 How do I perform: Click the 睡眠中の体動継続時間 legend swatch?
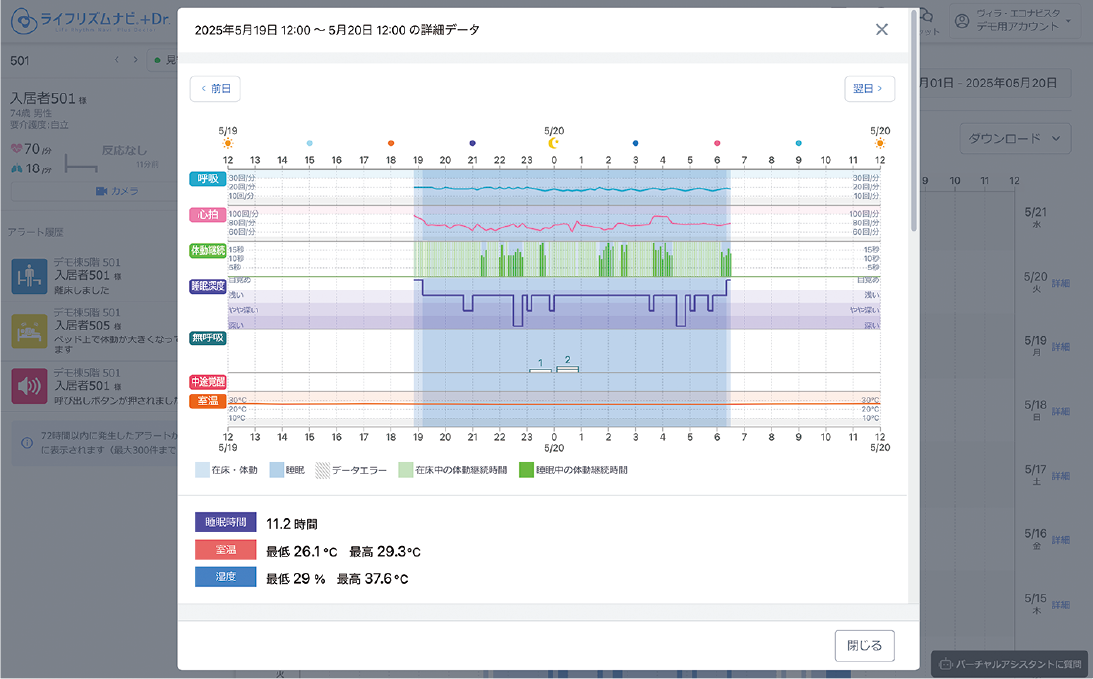[526, 470]
